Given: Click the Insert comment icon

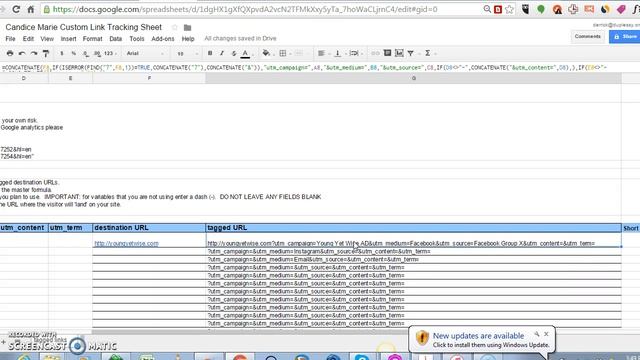Looking at the screenshot, I should coord(387,53).
